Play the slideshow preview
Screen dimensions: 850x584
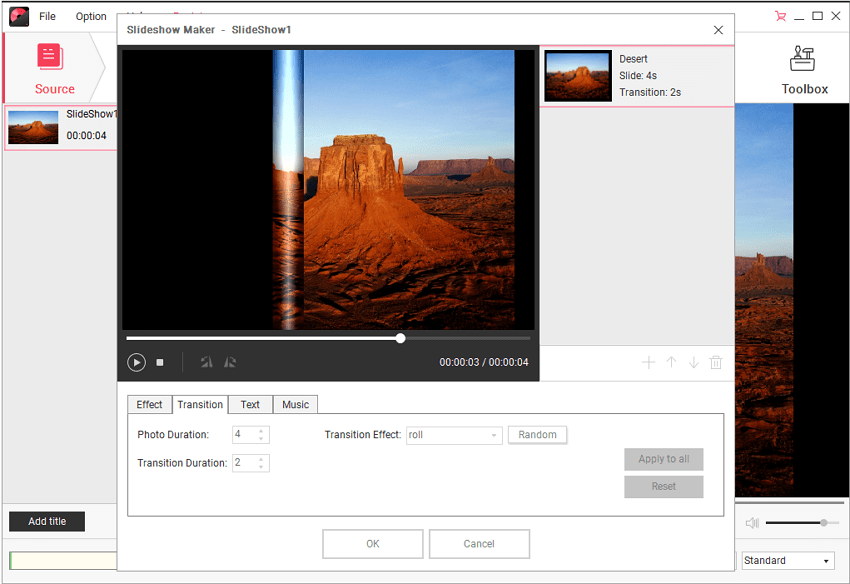(x=136, y=362)
